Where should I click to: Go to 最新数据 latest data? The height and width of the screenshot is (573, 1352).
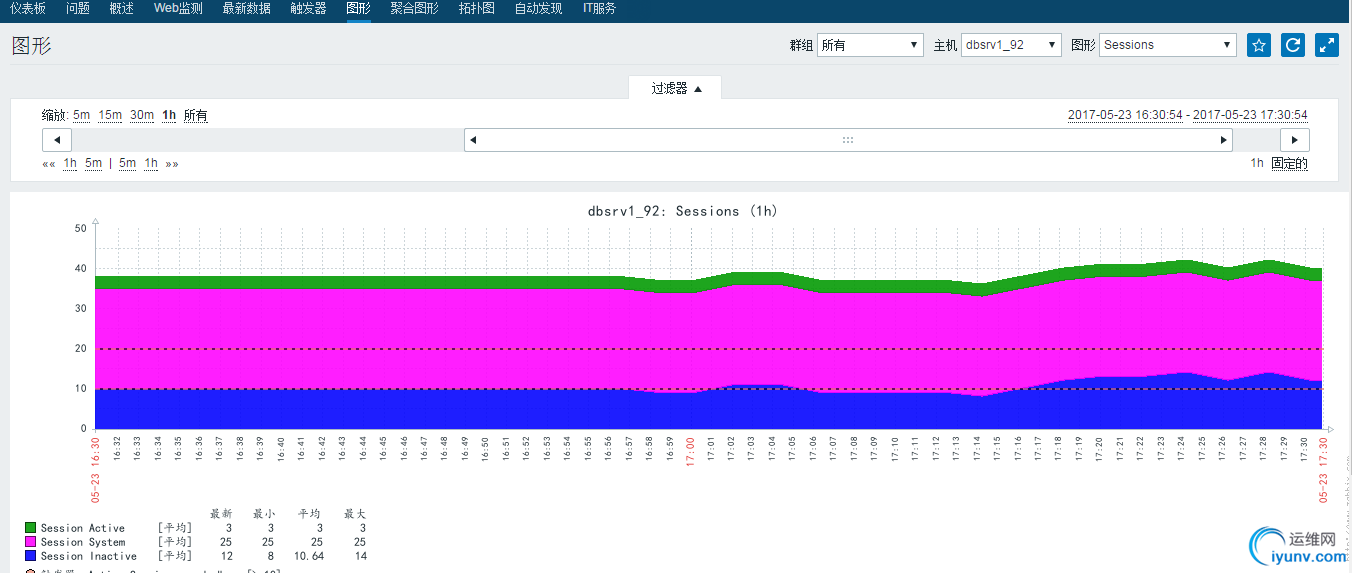246,9
